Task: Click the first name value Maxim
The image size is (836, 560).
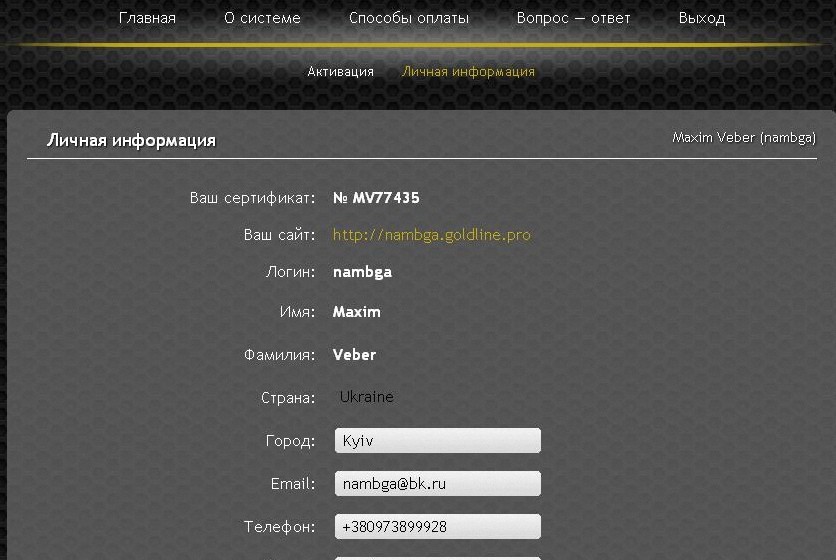Action: click(x=357, y=311)
